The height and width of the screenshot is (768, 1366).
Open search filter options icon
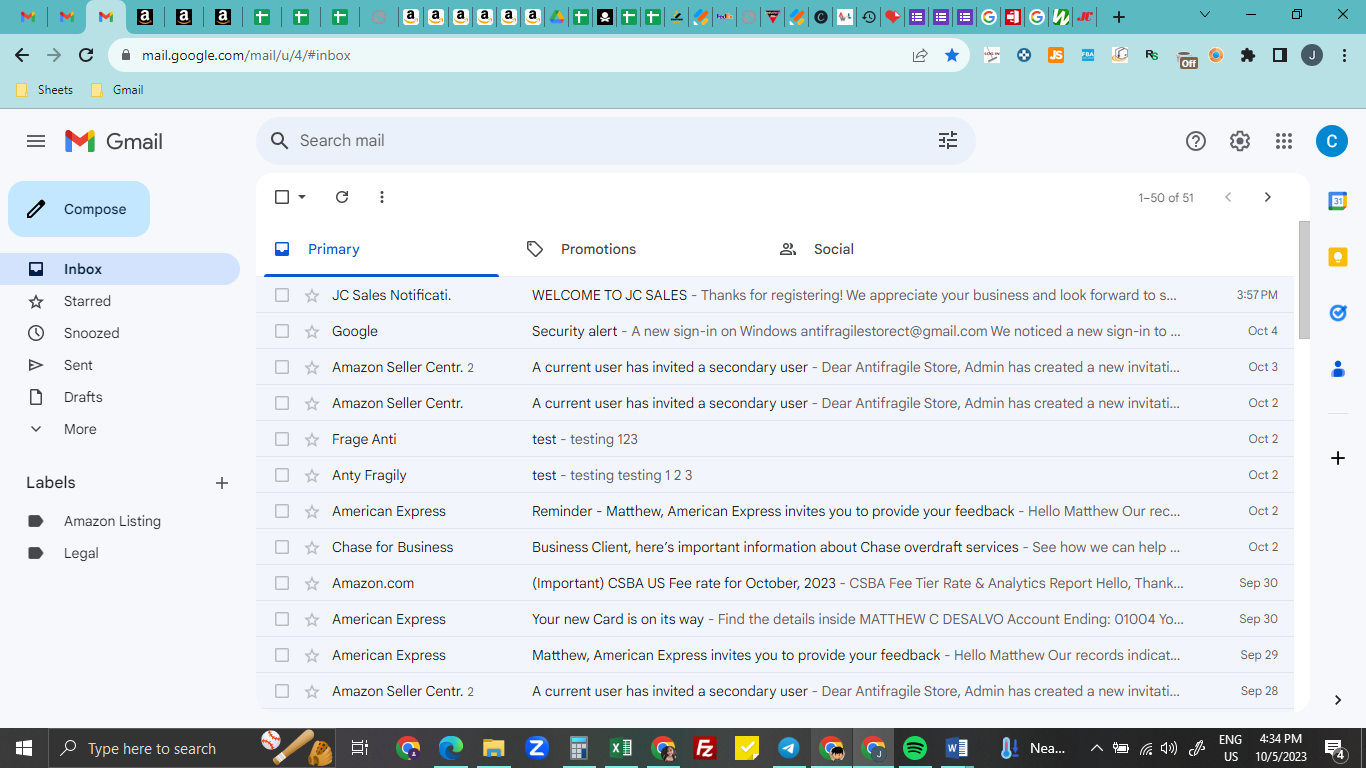948,141
